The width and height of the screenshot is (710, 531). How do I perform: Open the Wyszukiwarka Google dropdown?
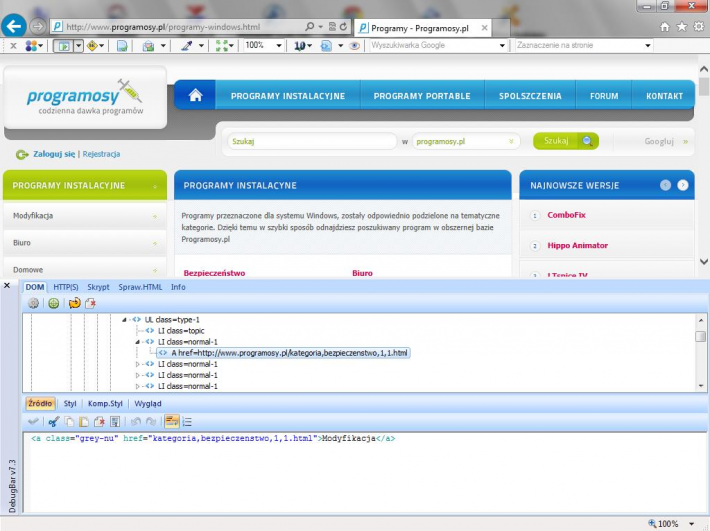click(x=502, y=46)
